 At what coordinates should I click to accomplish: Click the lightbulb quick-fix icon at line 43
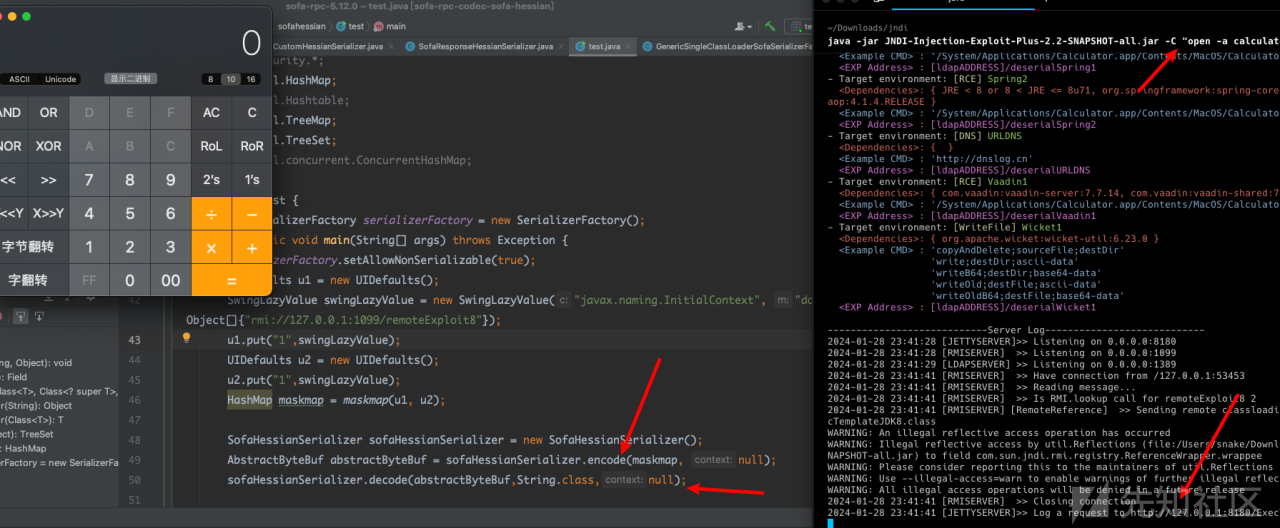(186, 339)
